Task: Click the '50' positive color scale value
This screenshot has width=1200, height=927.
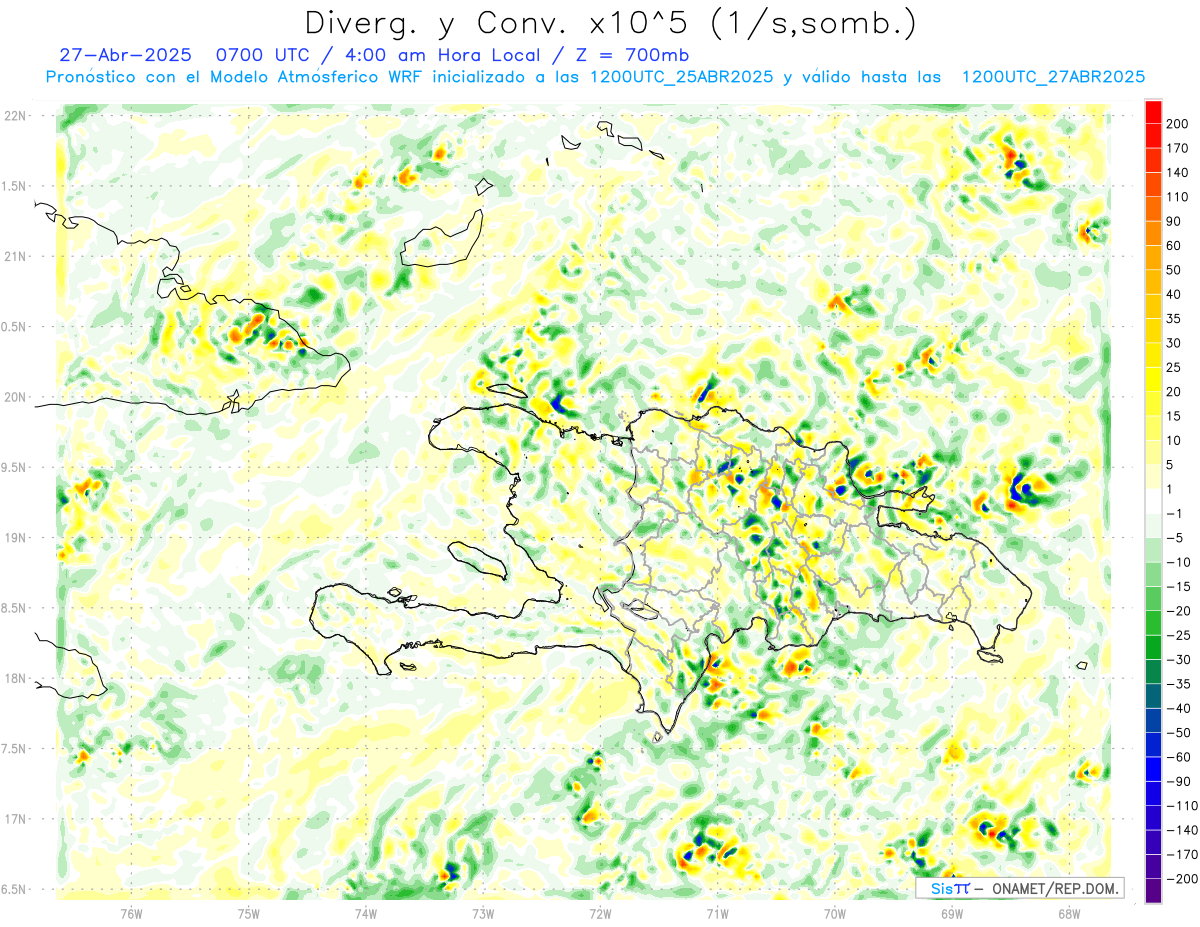Action: pos(1175,270)
